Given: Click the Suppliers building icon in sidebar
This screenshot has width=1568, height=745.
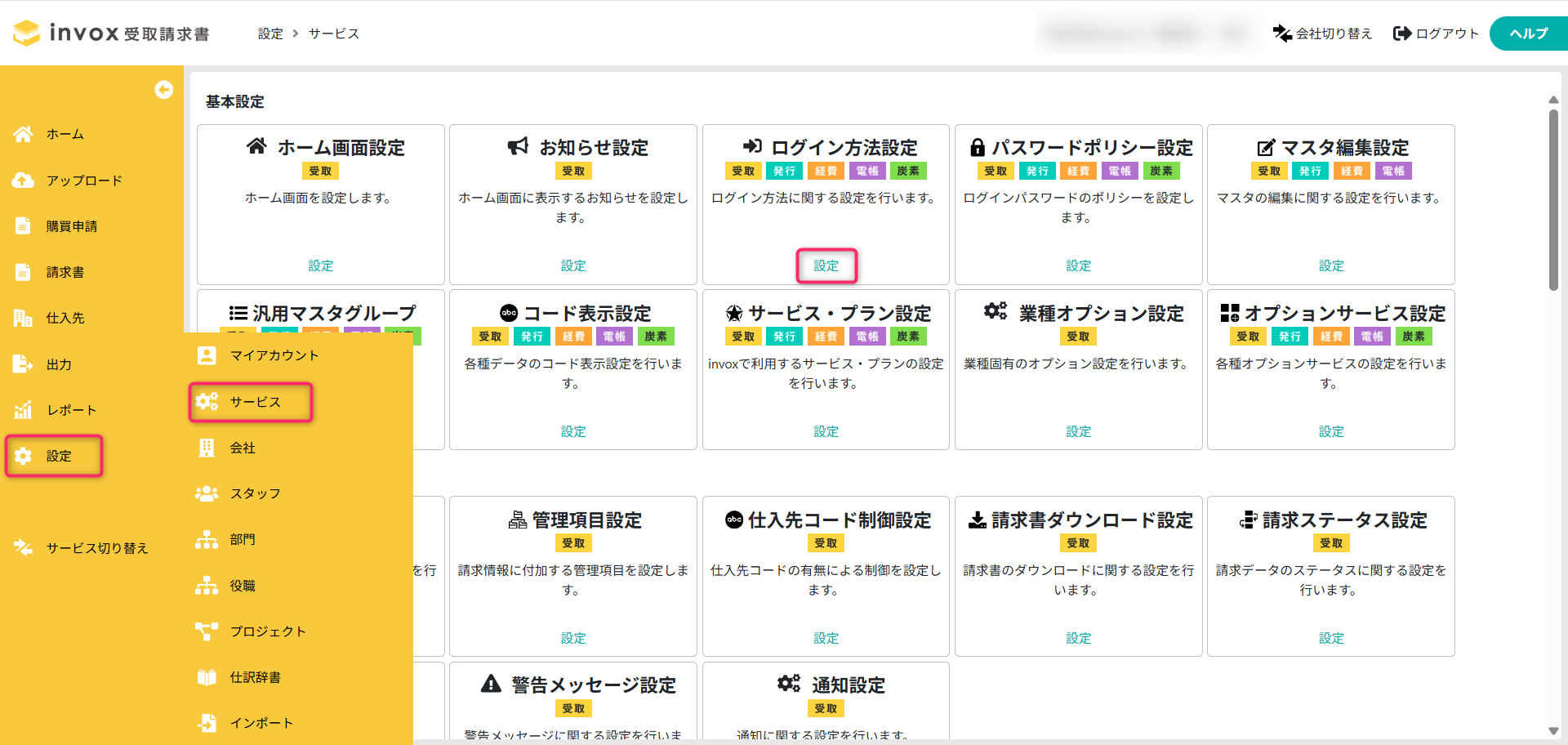Looking at the screenshot, I should tap(23, 318).
